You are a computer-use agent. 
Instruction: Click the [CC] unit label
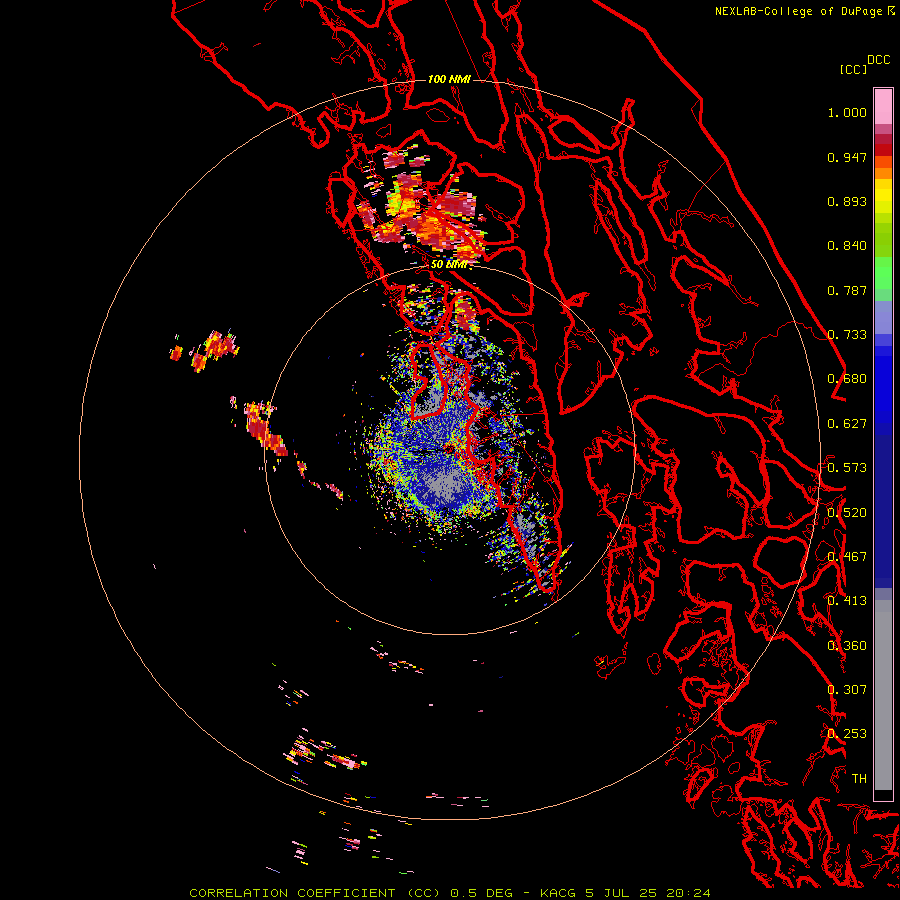853,69
